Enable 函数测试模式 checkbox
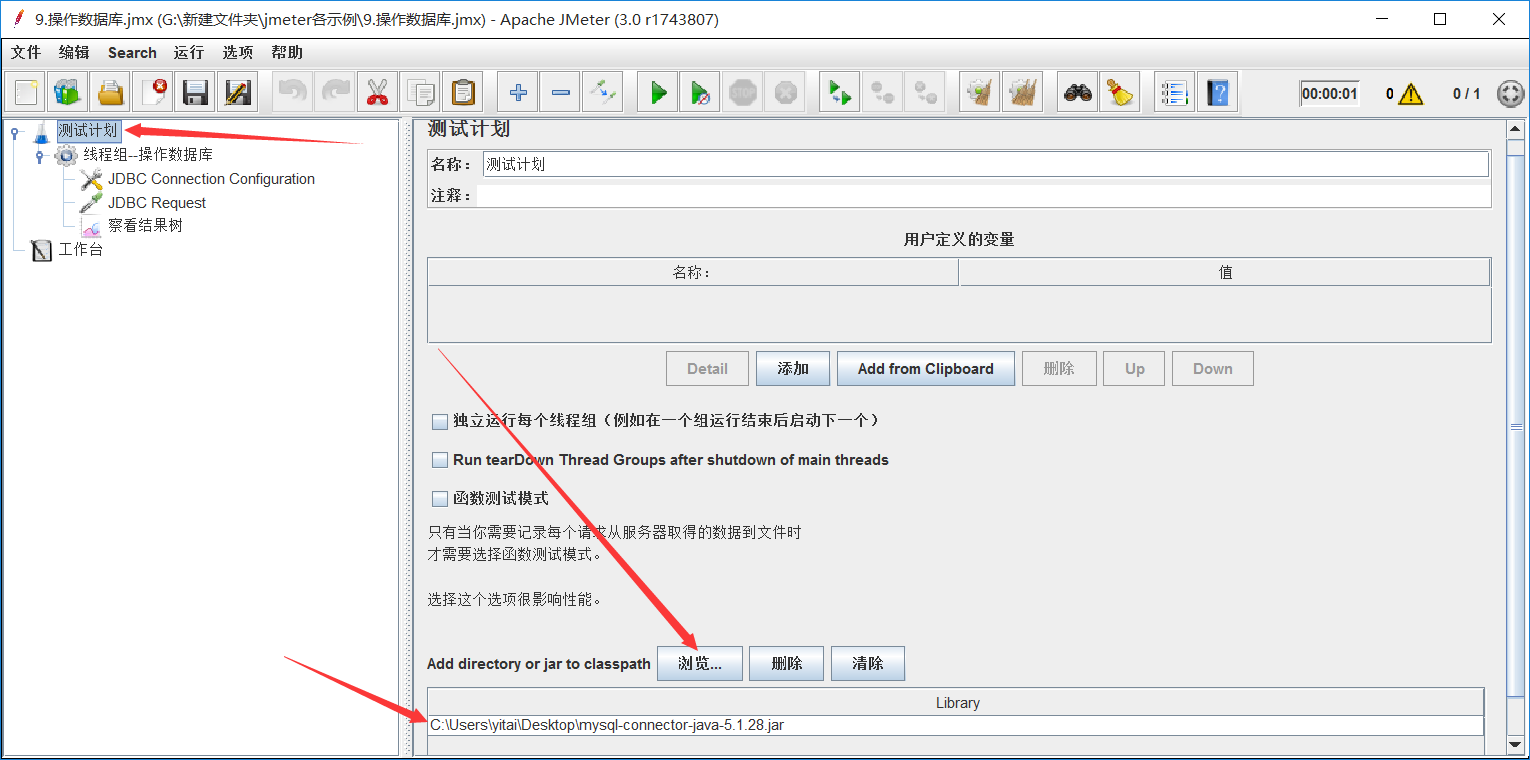 [439, 498]
